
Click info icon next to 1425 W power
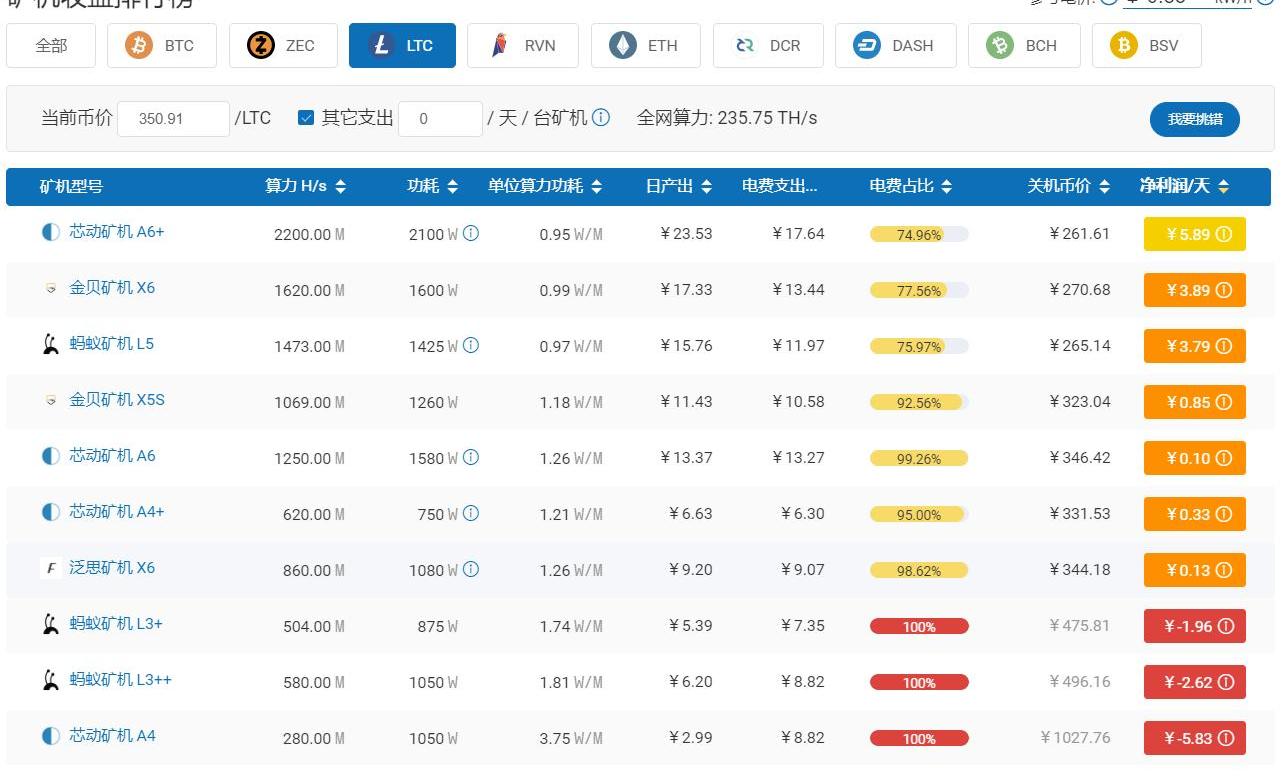click(470, 345)
